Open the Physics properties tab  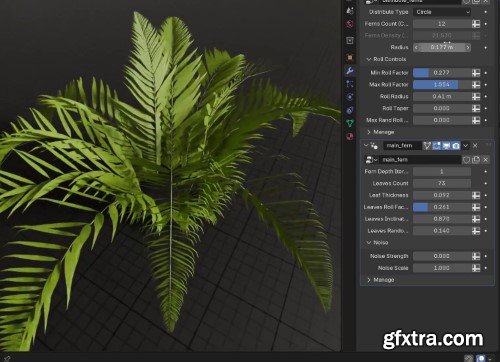(x=350, y=97)
